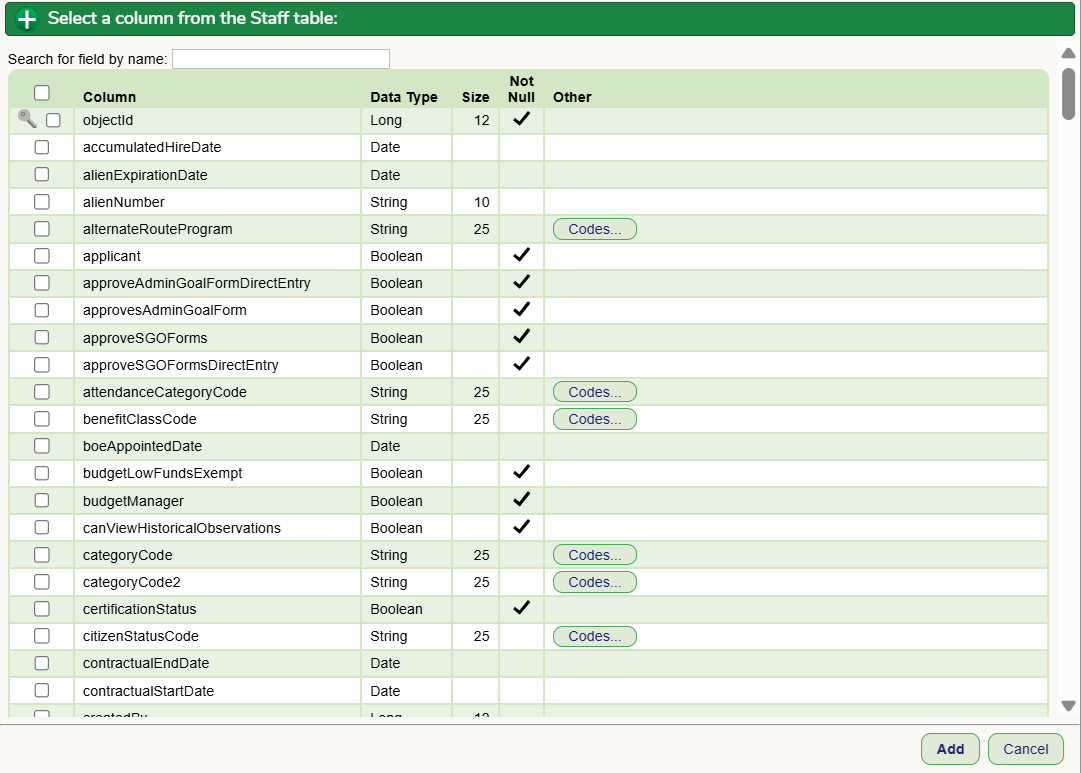Toggle the select-all checkbox in header row
1081x773 pixels.
tap(42, 92)
